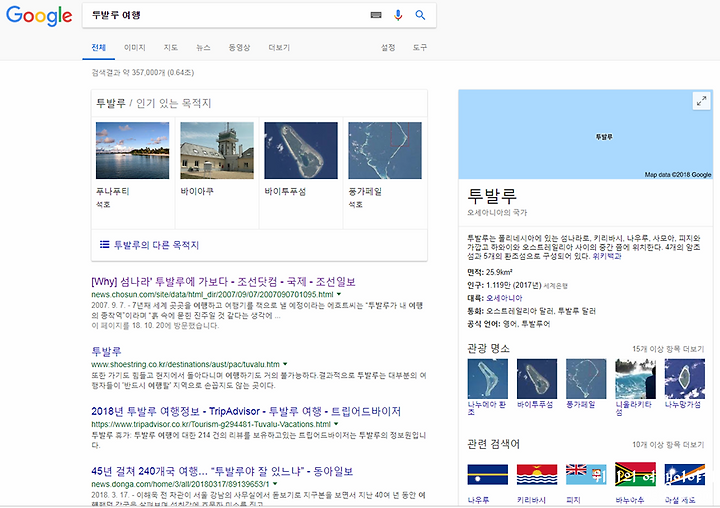
Task: Open the 투발루 shoestring result title
Action: [106, 351]
